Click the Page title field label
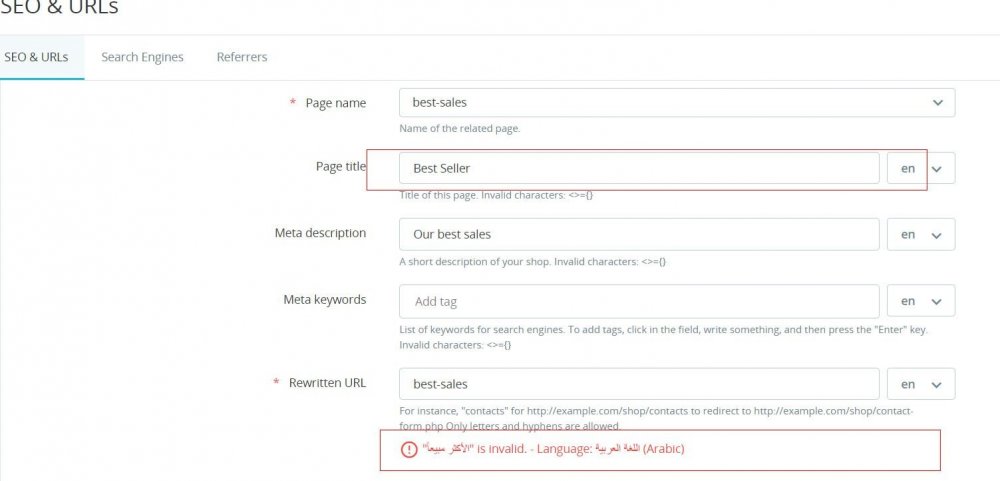 click(x=340, y=167)
